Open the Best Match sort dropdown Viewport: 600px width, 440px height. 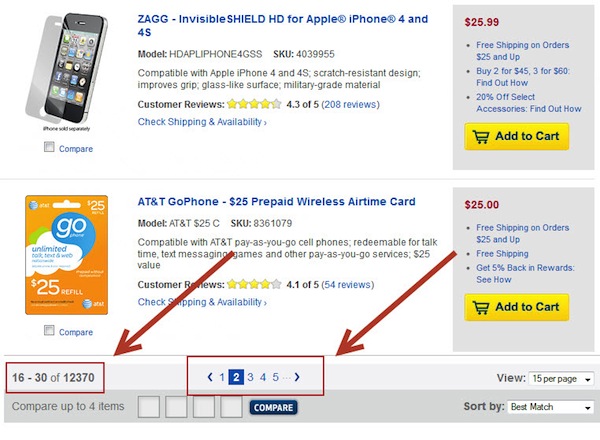550,408
